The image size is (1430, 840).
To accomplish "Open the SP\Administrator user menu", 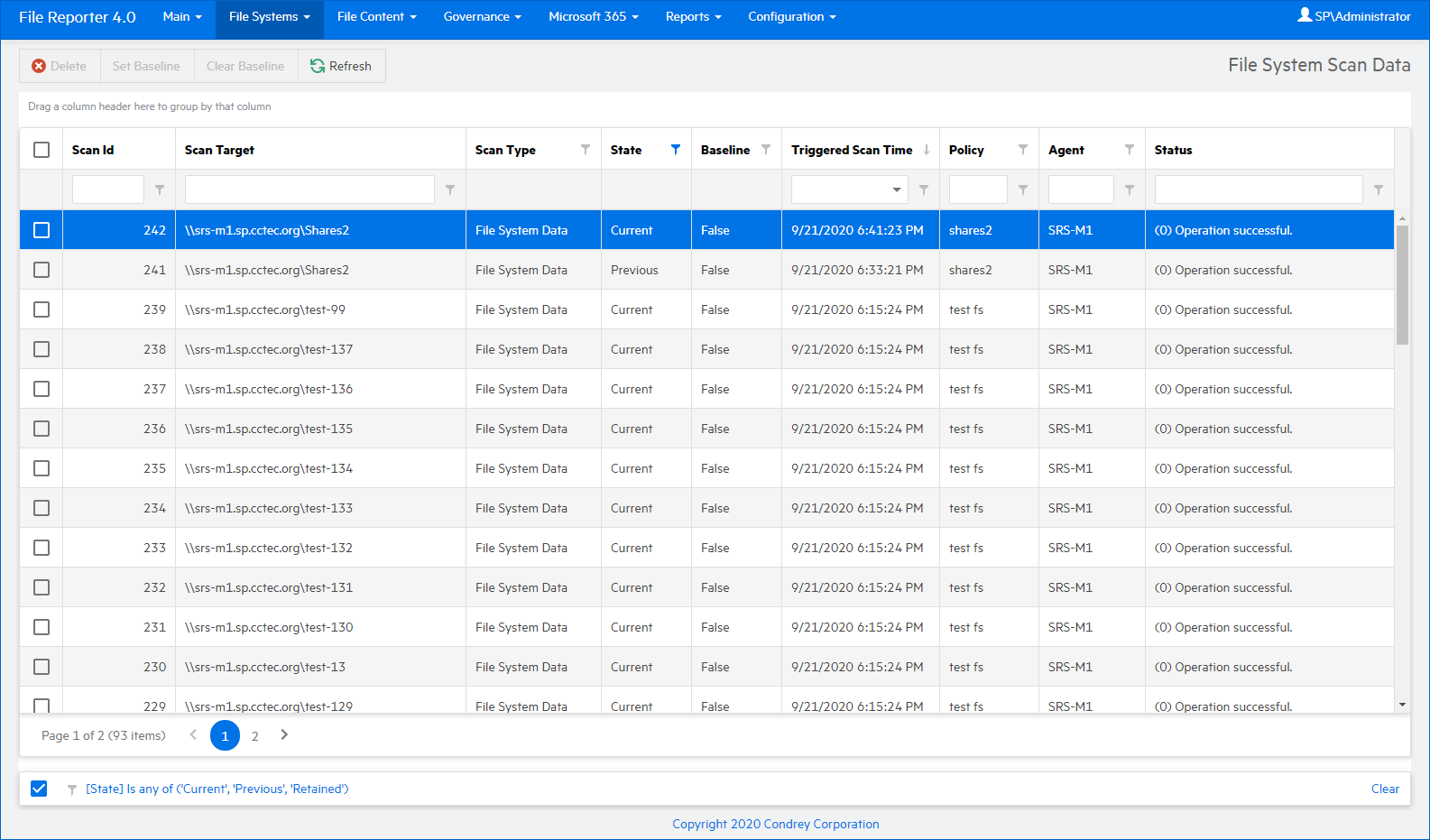I will (1354, 16).
